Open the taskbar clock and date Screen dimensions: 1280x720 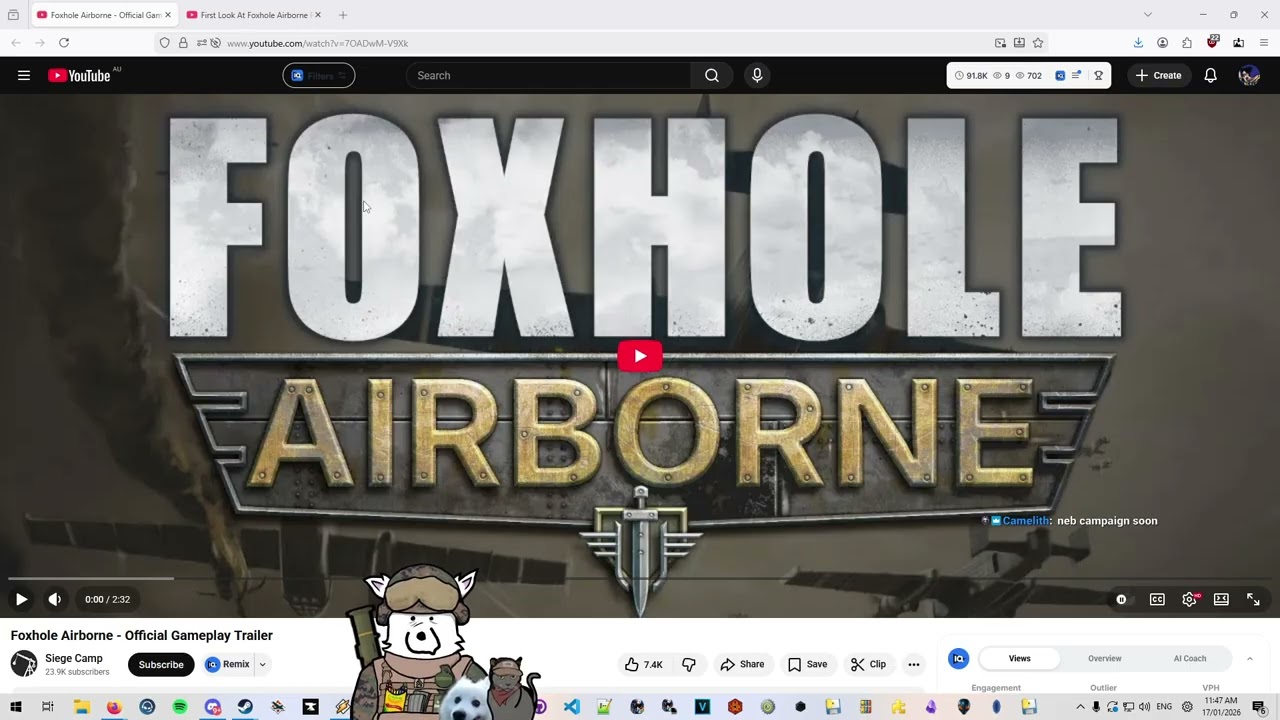tap(1221, 707)
